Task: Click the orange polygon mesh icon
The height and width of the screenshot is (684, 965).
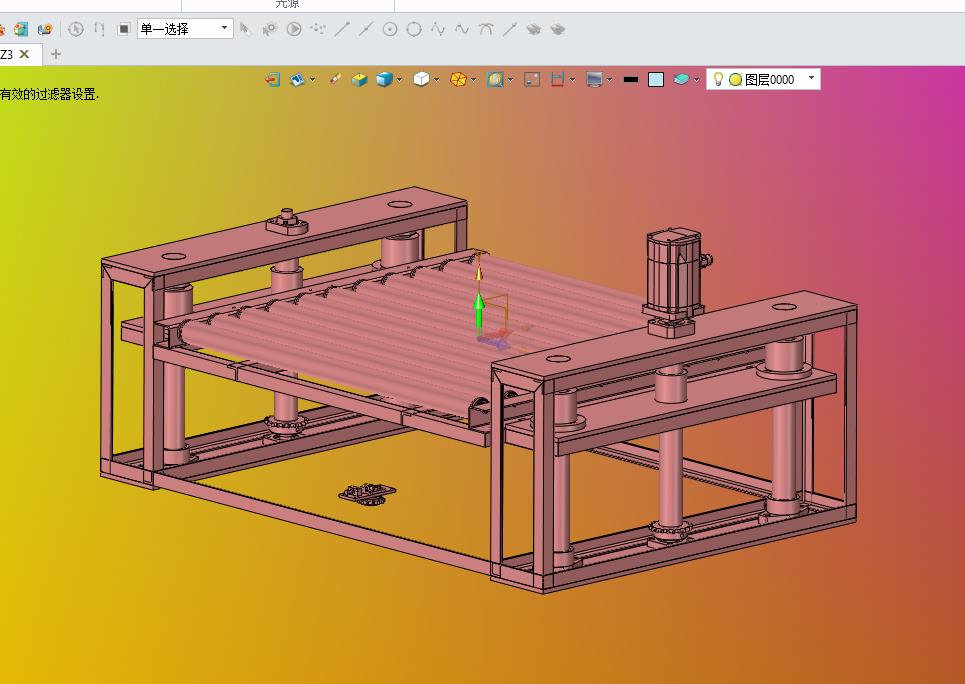Action: coord(458,79)
